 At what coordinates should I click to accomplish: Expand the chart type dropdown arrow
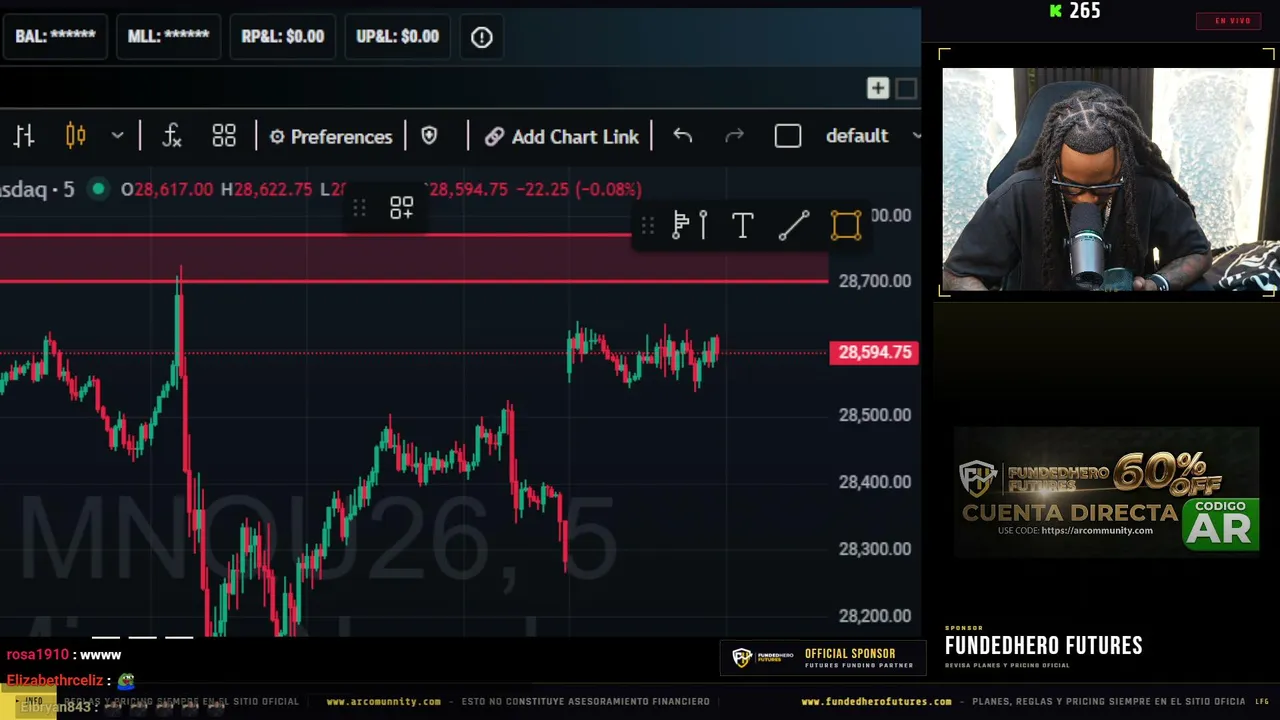[117, 136]
